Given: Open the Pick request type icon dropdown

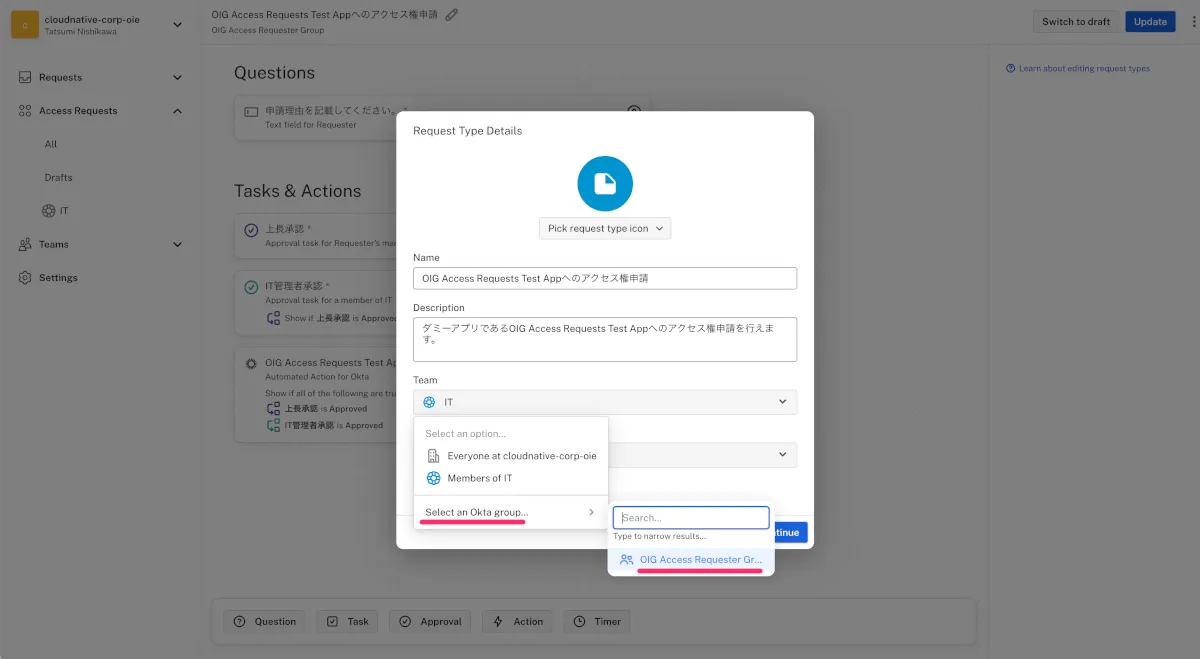Looking at the screenshot, I should click(605, 228).
